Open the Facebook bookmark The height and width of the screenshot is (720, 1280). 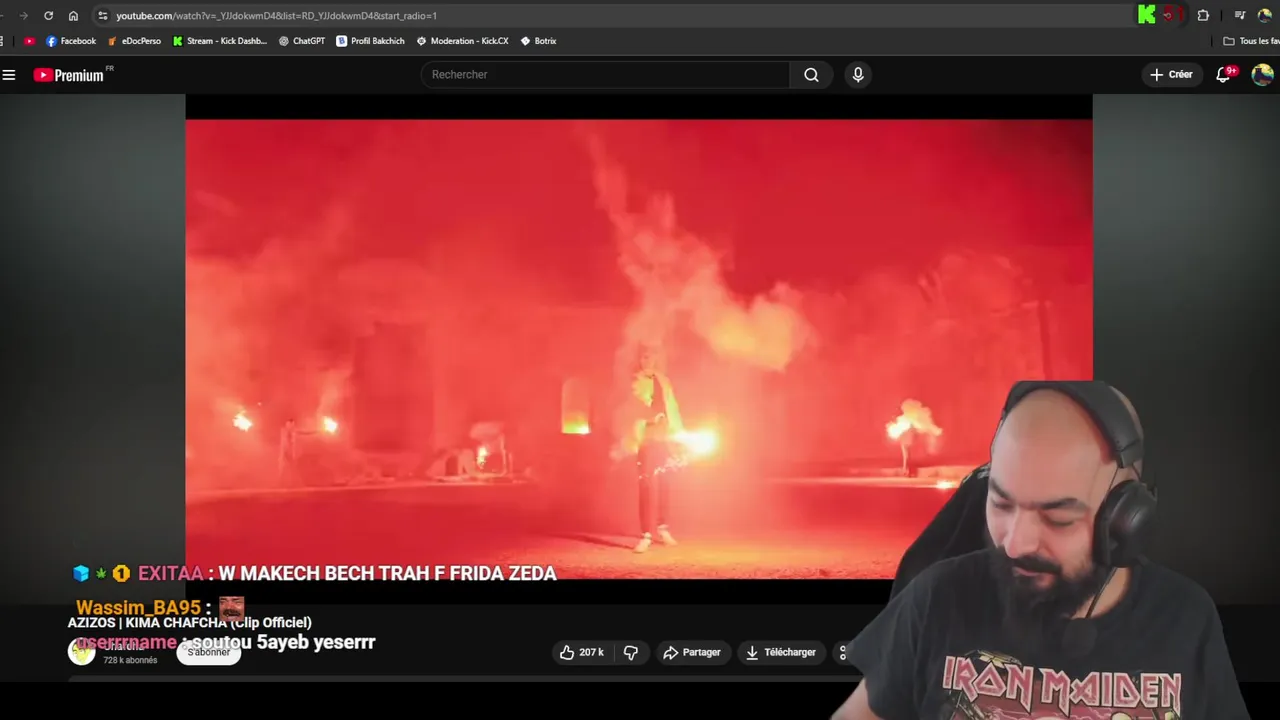pos(71,41)
